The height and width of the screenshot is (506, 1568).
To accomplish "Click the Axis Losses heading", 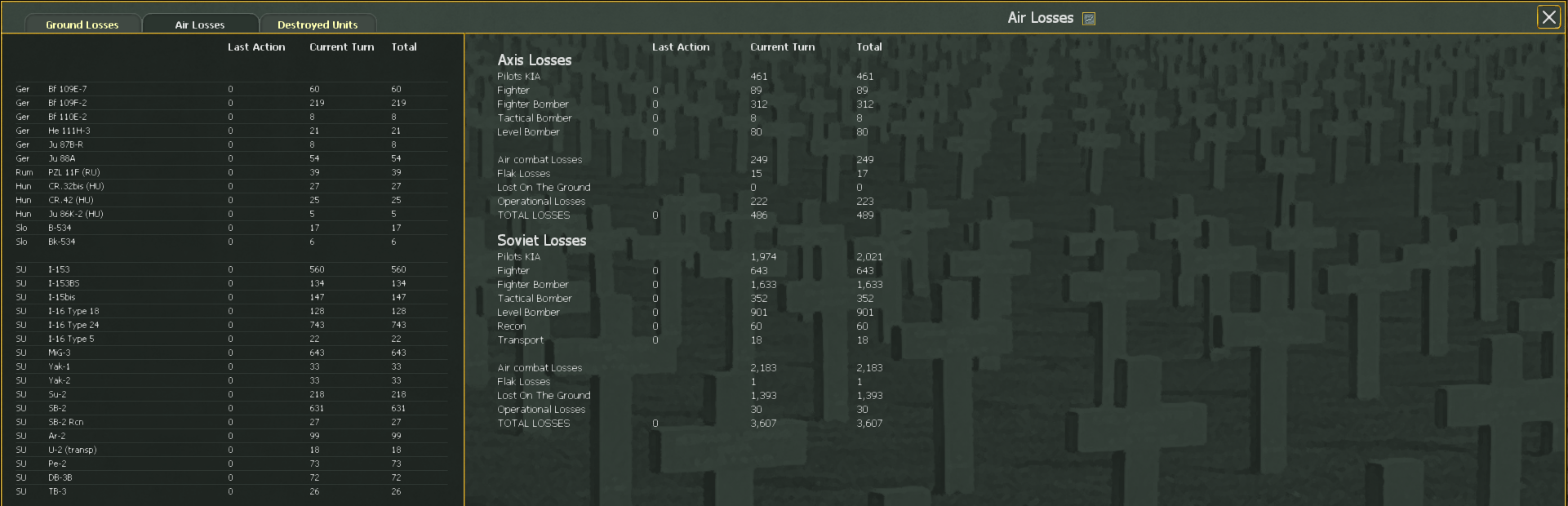I will (x=535, y=60).
